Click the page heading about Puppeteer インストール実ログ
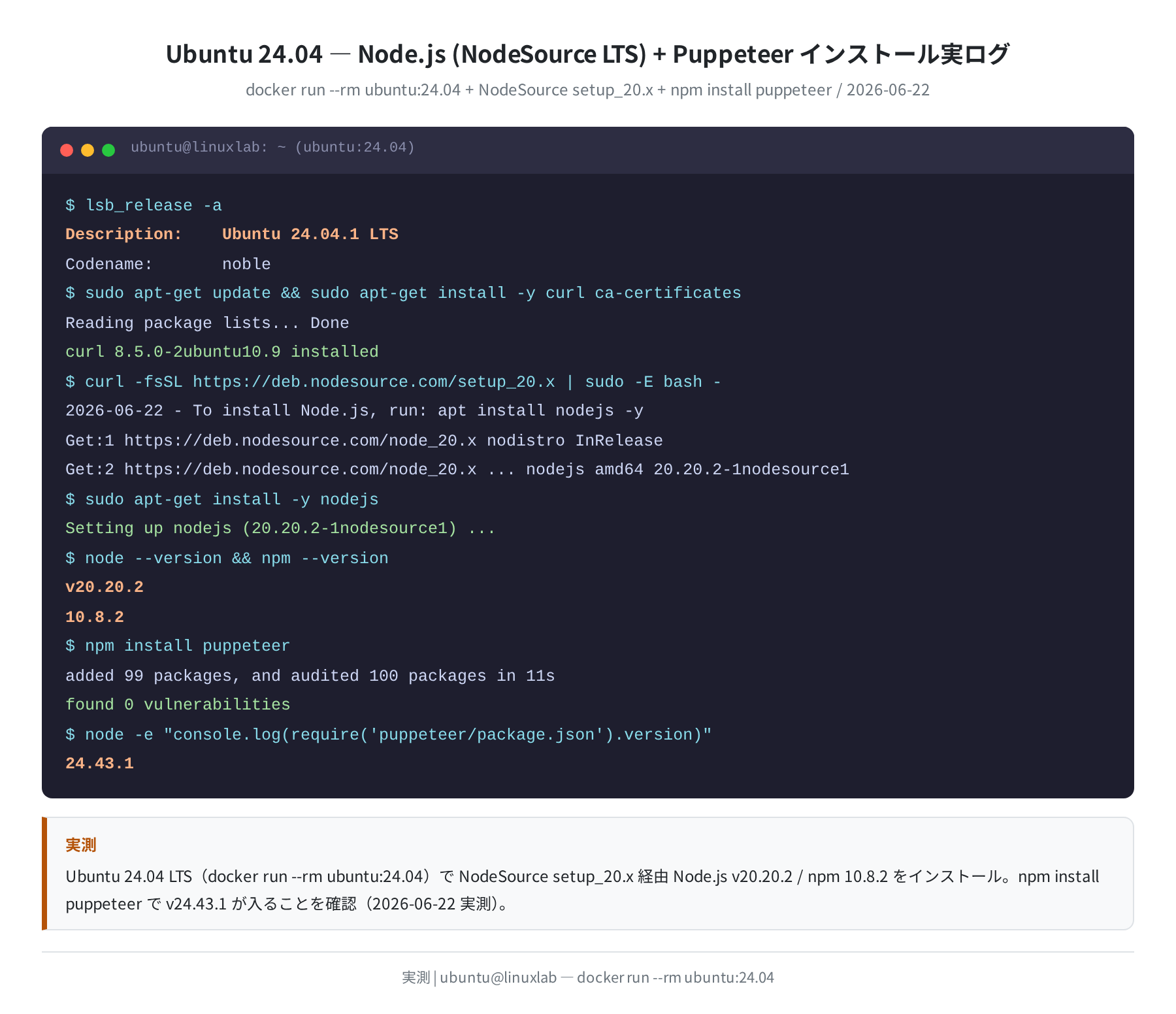The width and height of the screenshot is (1176, 1014). pos(588,54)
